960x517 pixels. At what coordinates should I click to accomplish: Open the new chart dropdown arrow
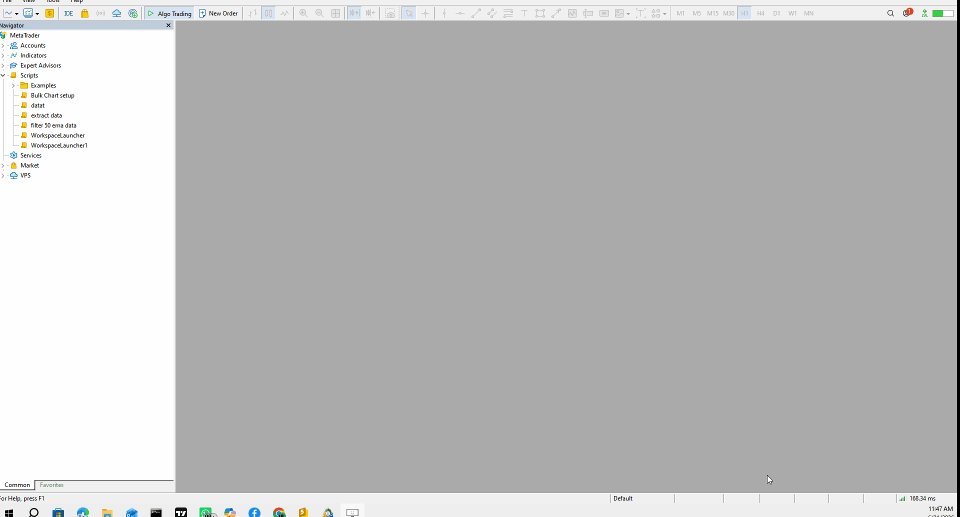17,13
